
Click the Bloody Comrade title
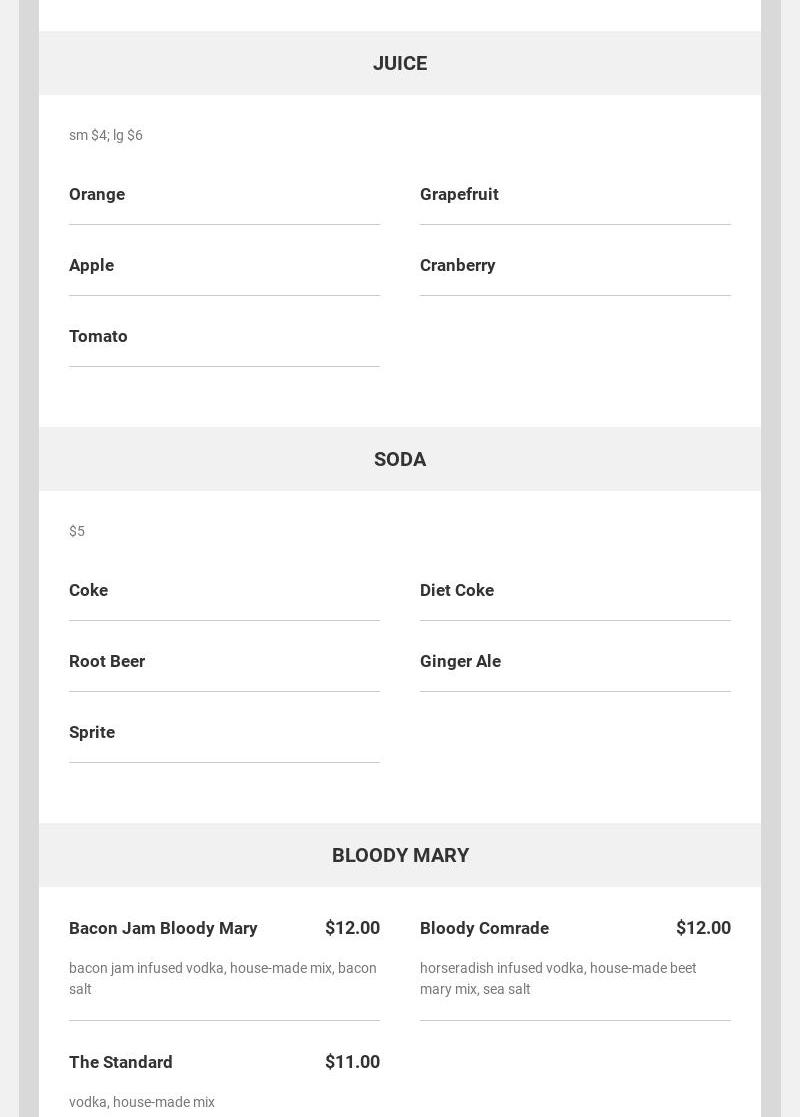pyautogui.click(x=484, y=928)
